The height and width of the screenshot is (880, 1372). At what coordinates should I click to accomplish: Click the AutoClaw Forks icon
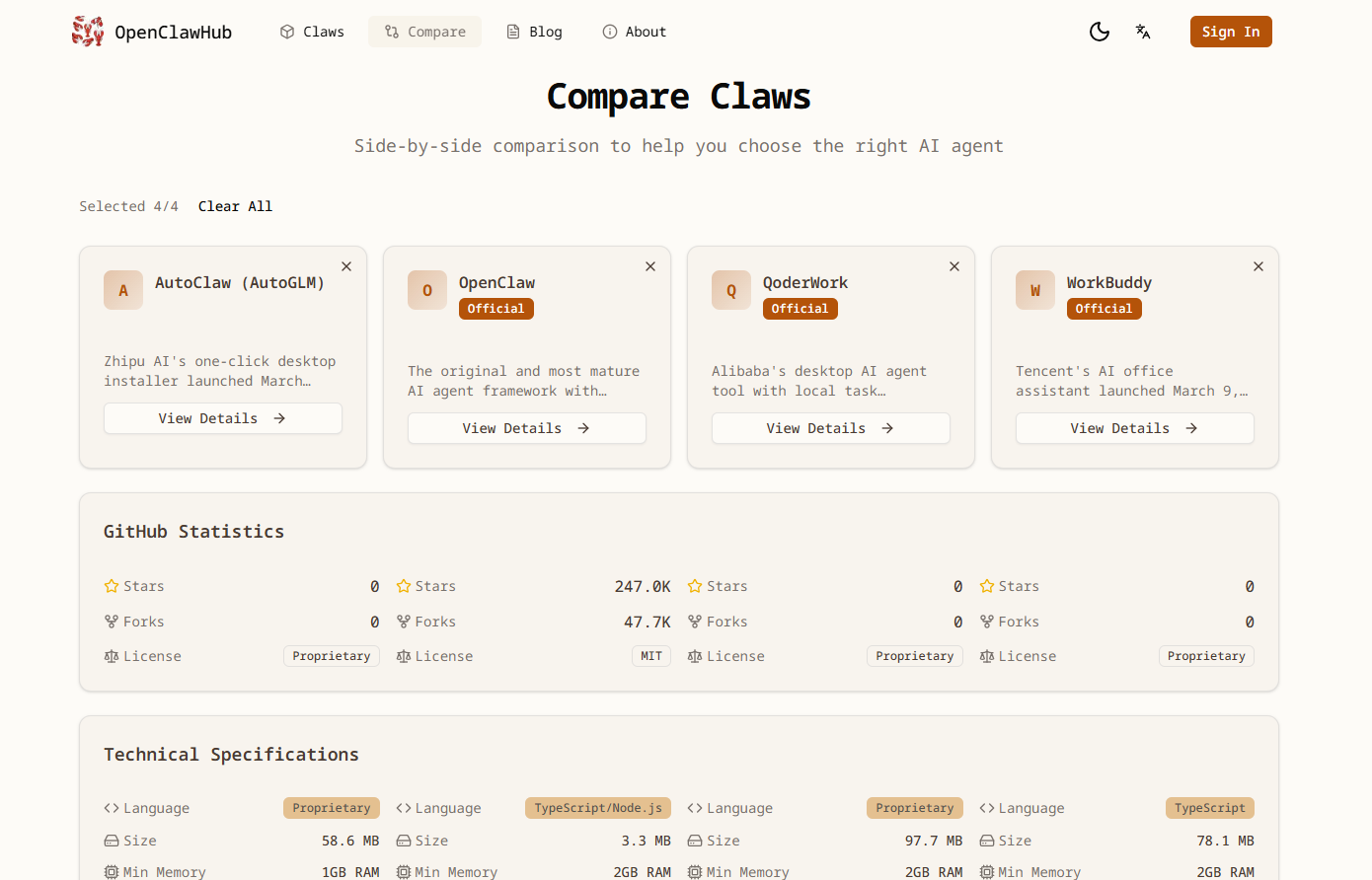tap(112, 622)
